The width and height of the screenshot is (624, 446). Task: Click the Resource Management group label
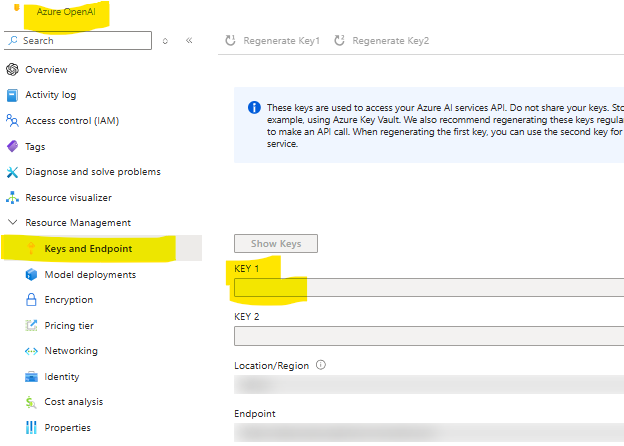coord(78,223)
